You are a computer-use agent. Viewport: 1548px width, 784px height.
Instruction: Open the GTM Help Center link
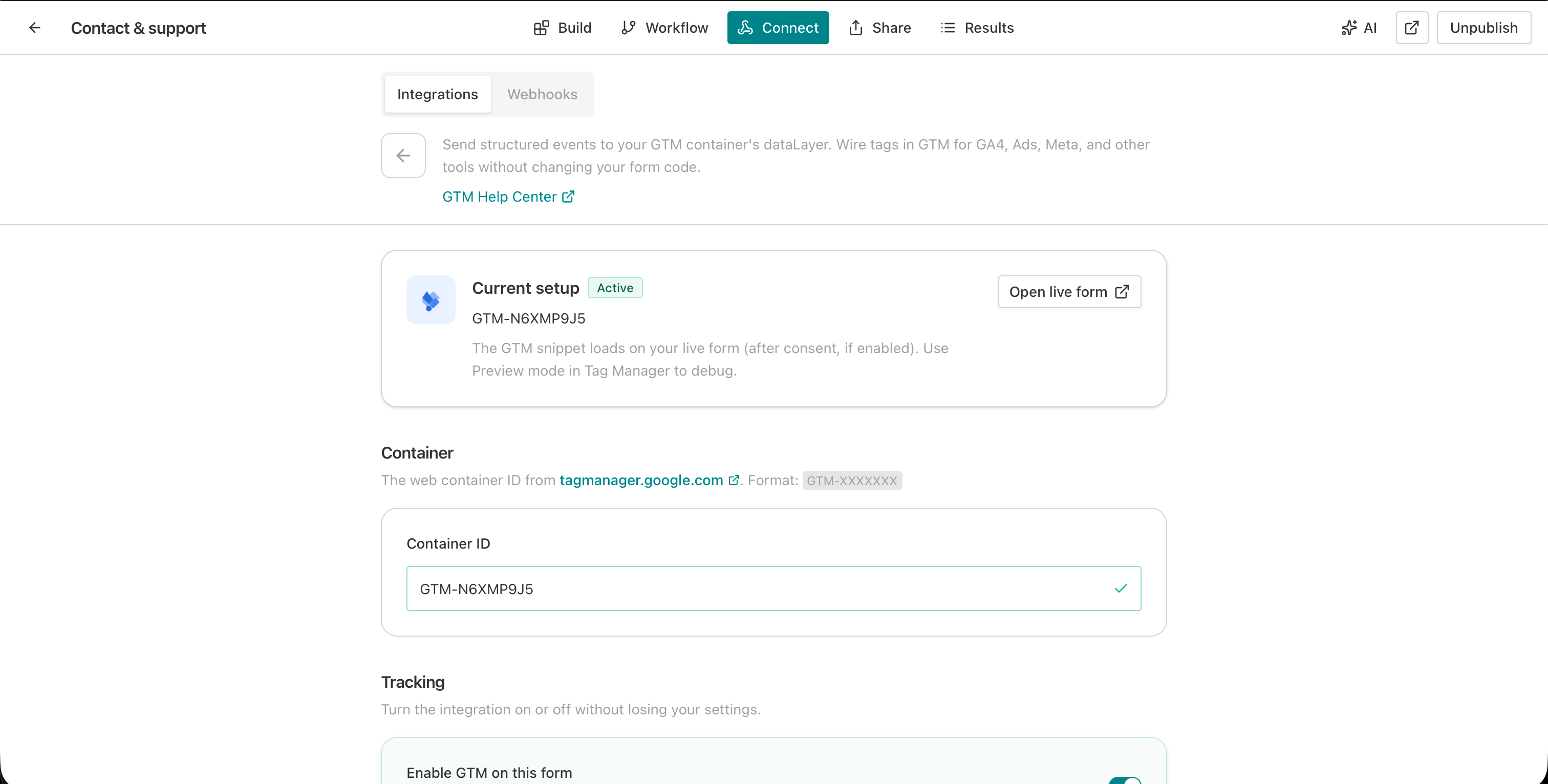pos(499,197)
